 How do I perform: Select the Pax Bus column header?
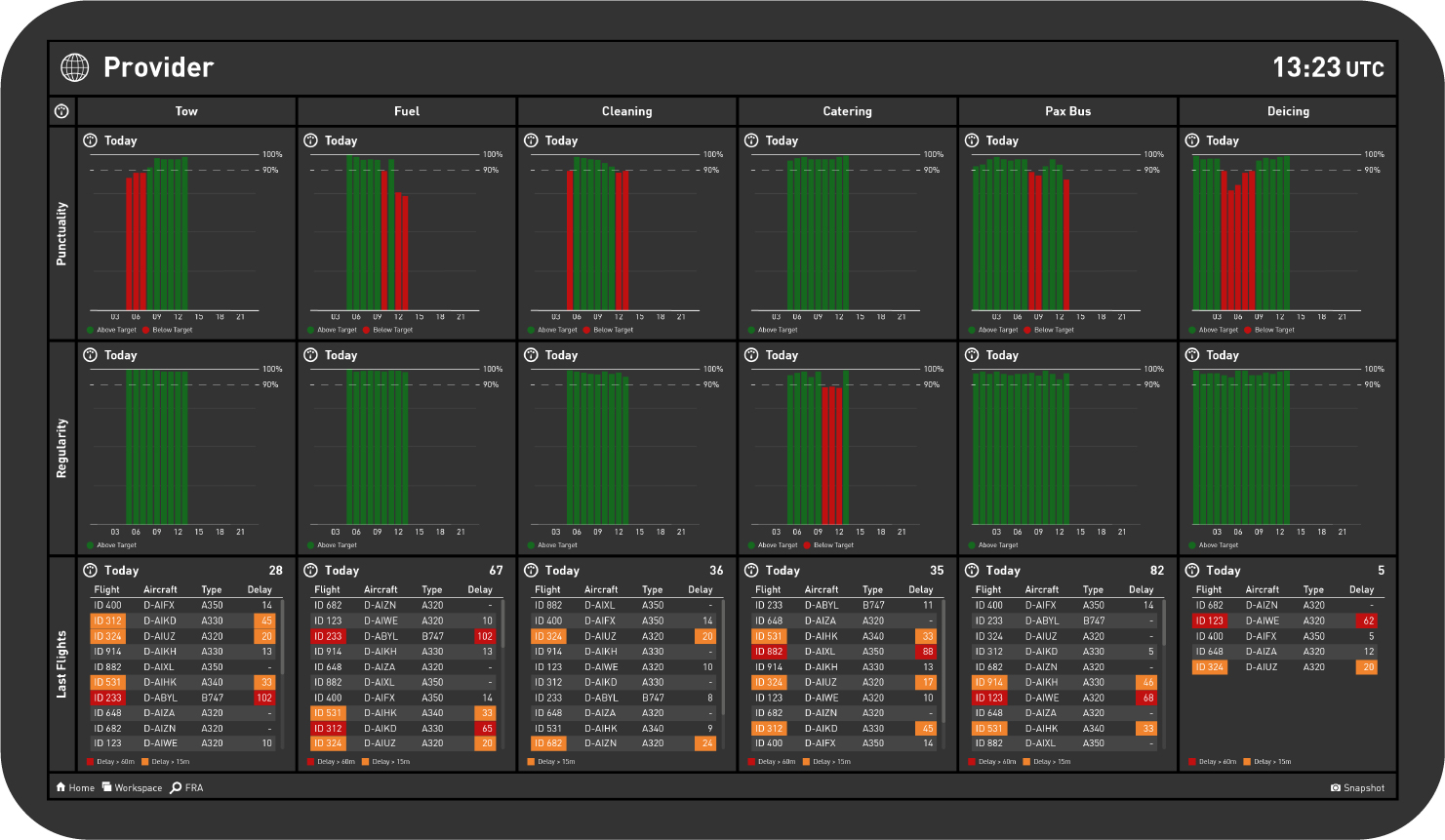(1067, 111)
